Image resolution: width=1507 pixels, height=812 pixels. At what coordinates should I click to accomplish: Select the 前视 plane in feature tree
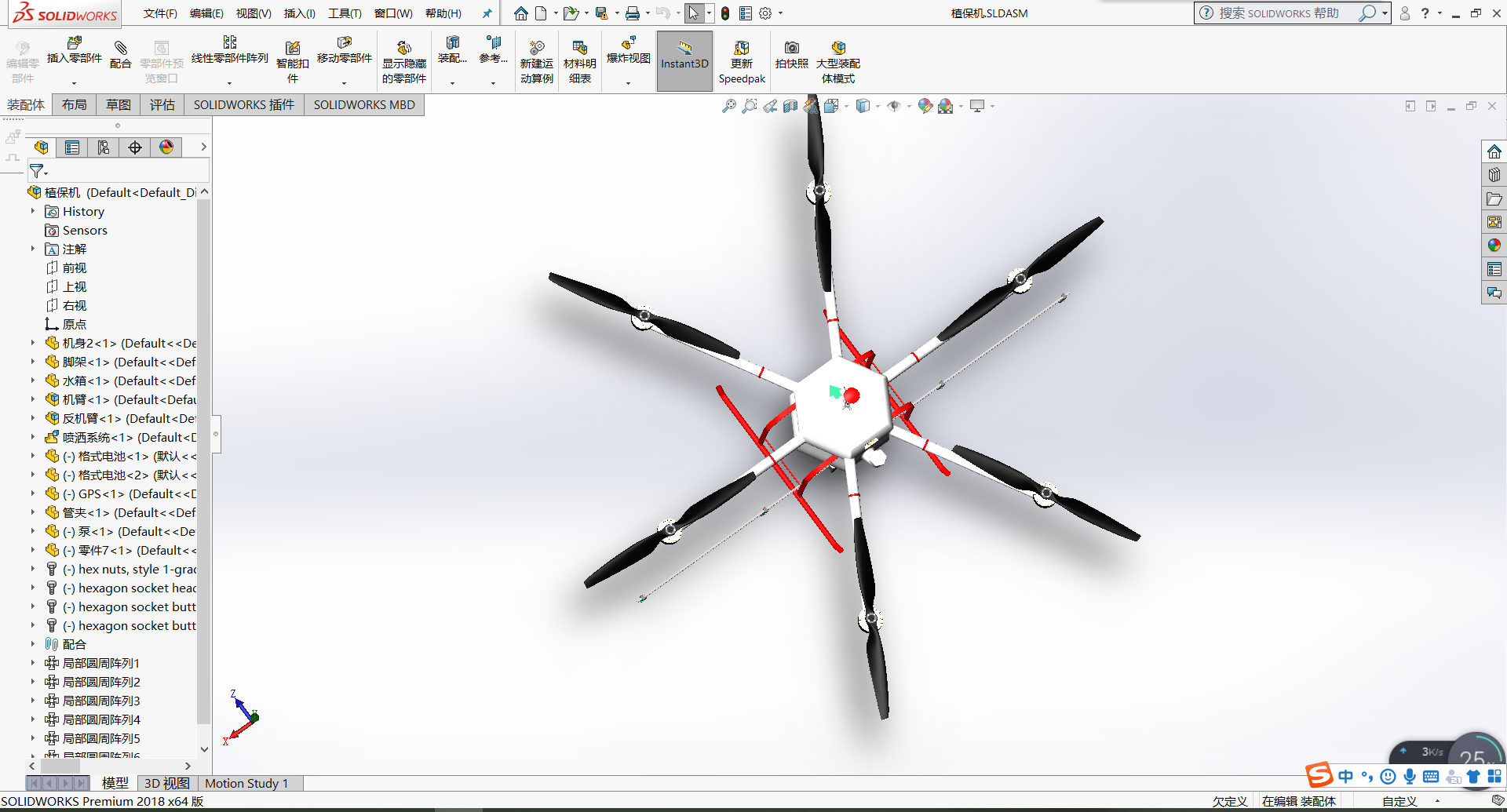[66, 268]
